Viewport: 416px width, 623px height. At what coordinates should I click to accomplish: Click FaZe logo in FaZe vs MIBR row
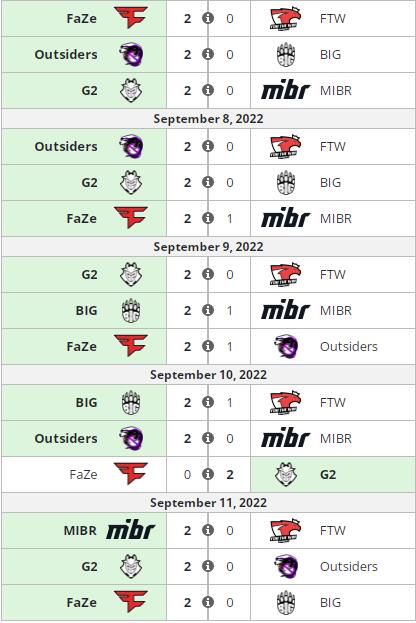tap(131, 217)
